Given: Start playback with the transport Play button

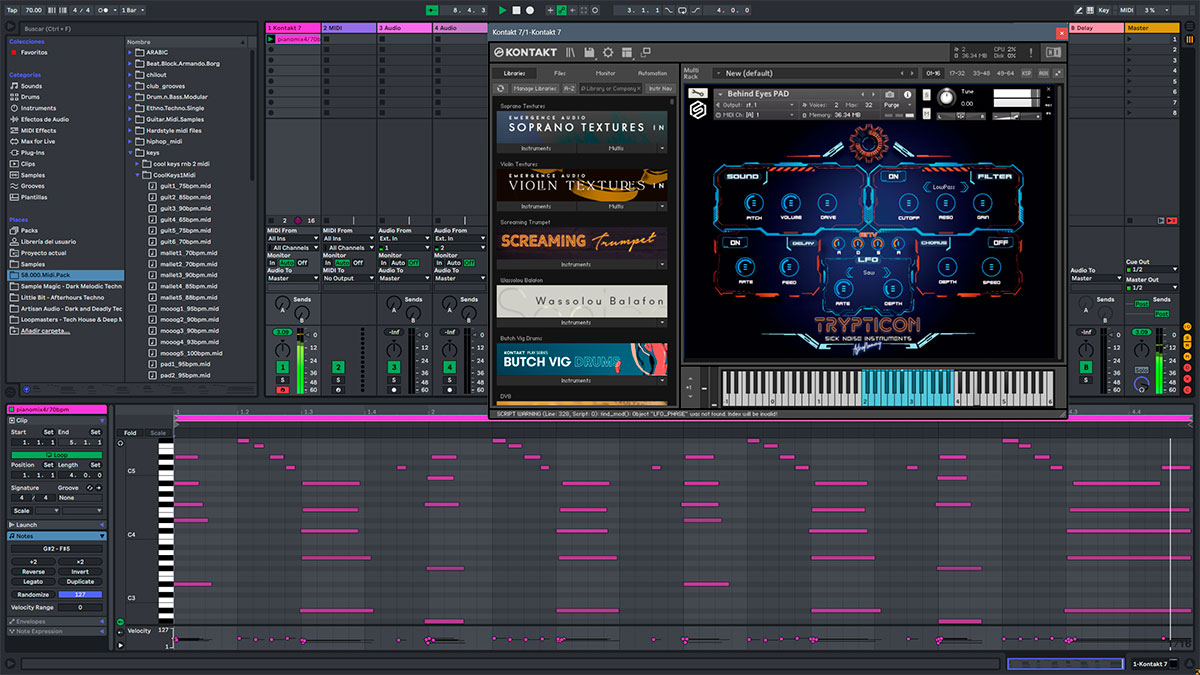Looking at the screenshot, I should click(x=503, y=10).
